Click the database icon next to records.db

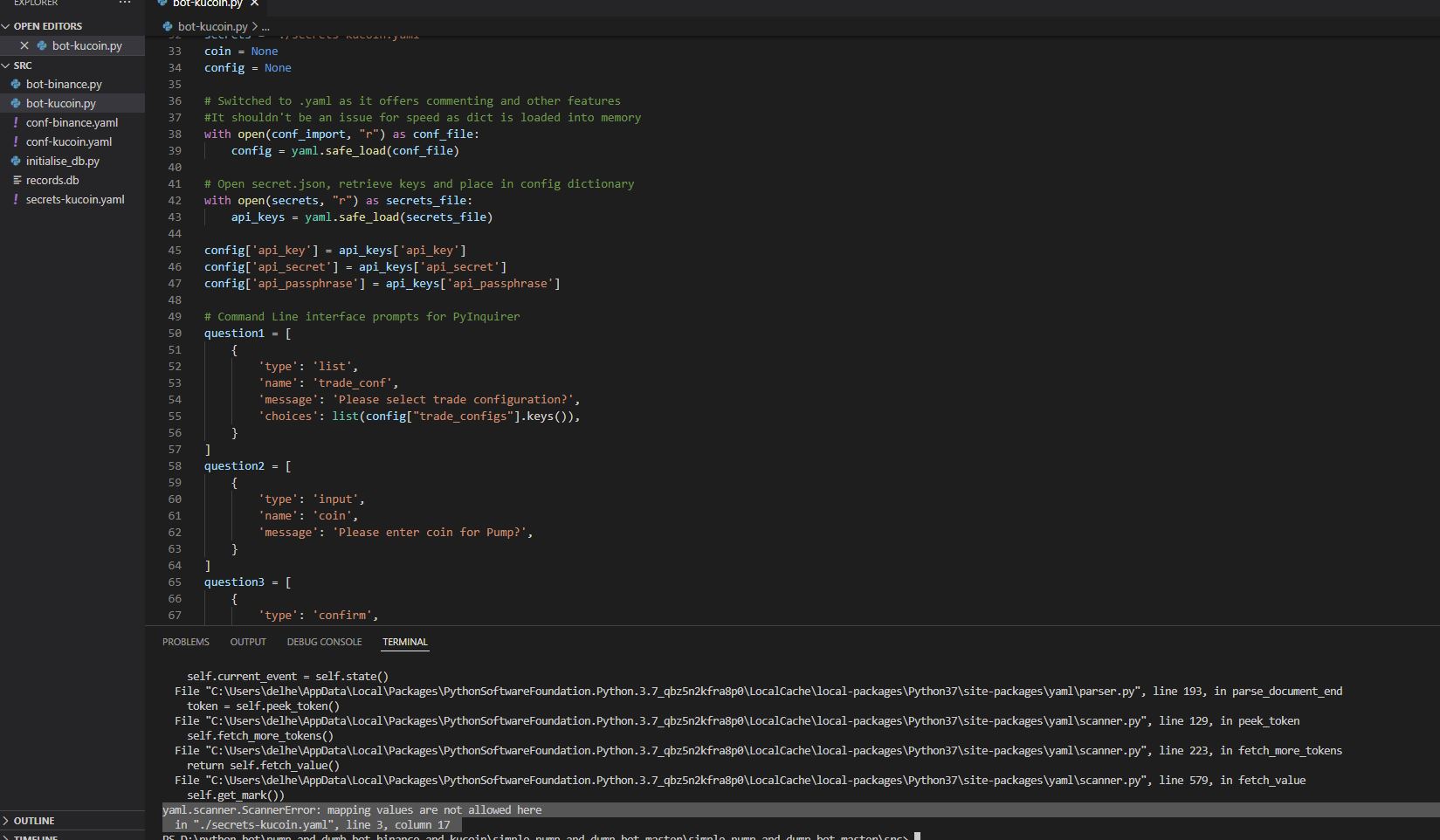tap(17, 180)
